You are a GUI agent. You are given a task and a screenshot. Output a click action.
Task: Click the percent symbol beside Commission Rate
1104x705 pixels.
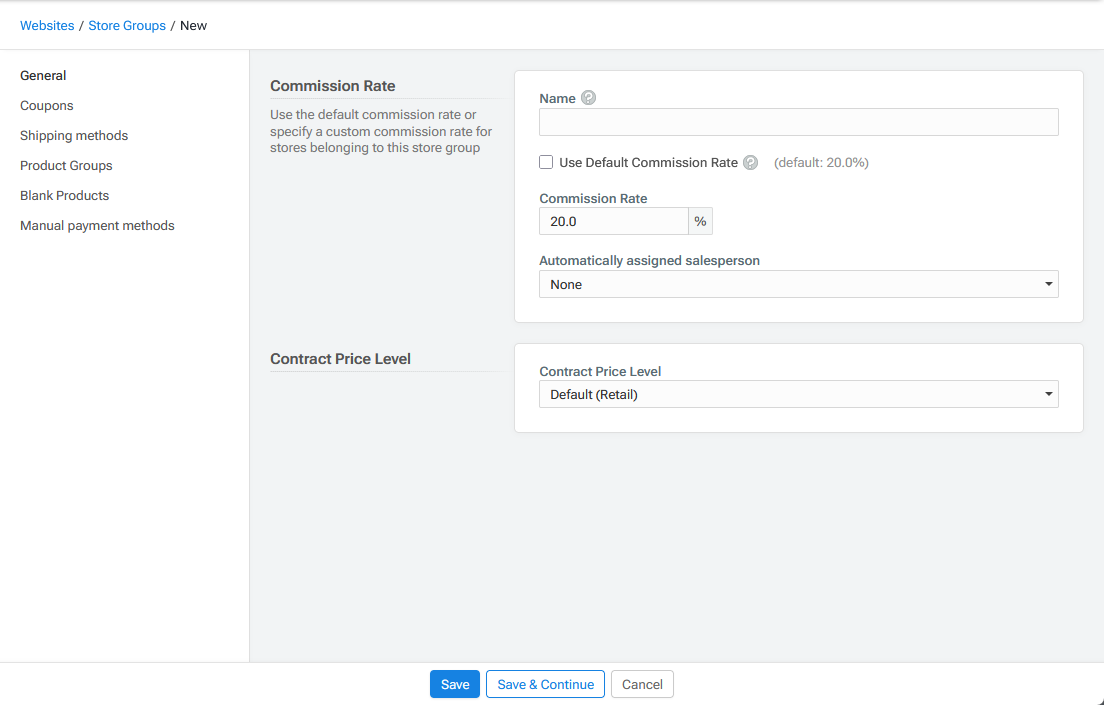700,221
